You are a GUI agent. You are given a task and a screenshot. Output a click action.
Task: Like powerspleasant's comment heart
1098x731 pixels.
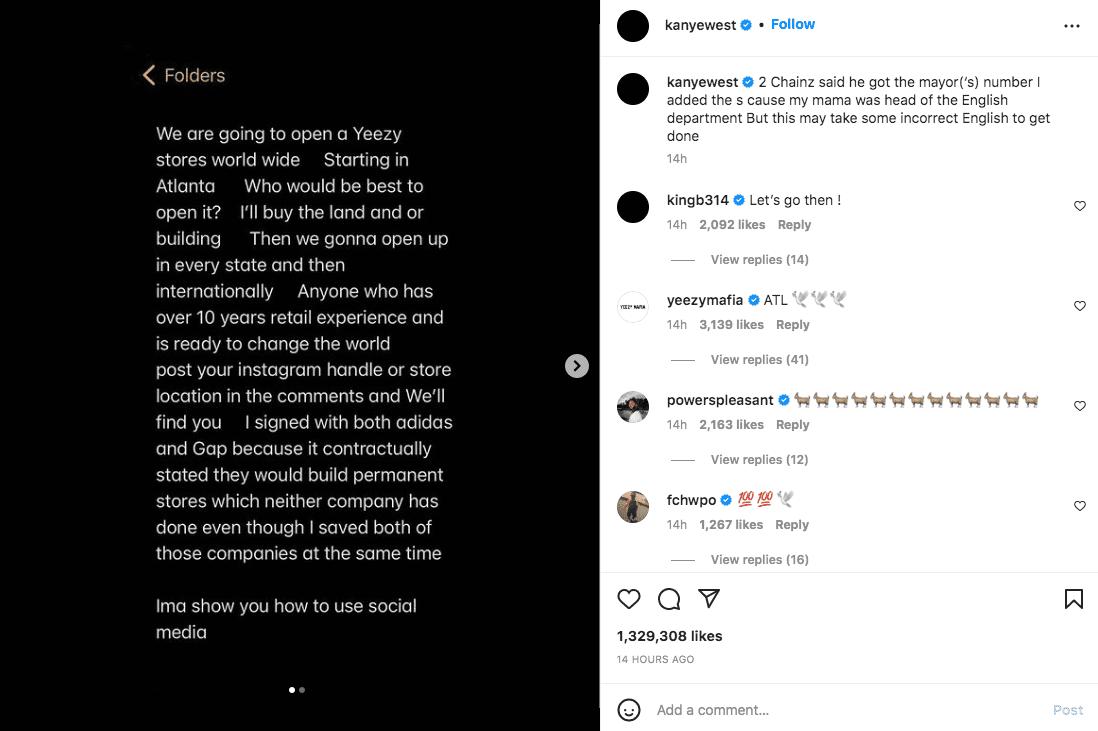tap(1080, 406)
